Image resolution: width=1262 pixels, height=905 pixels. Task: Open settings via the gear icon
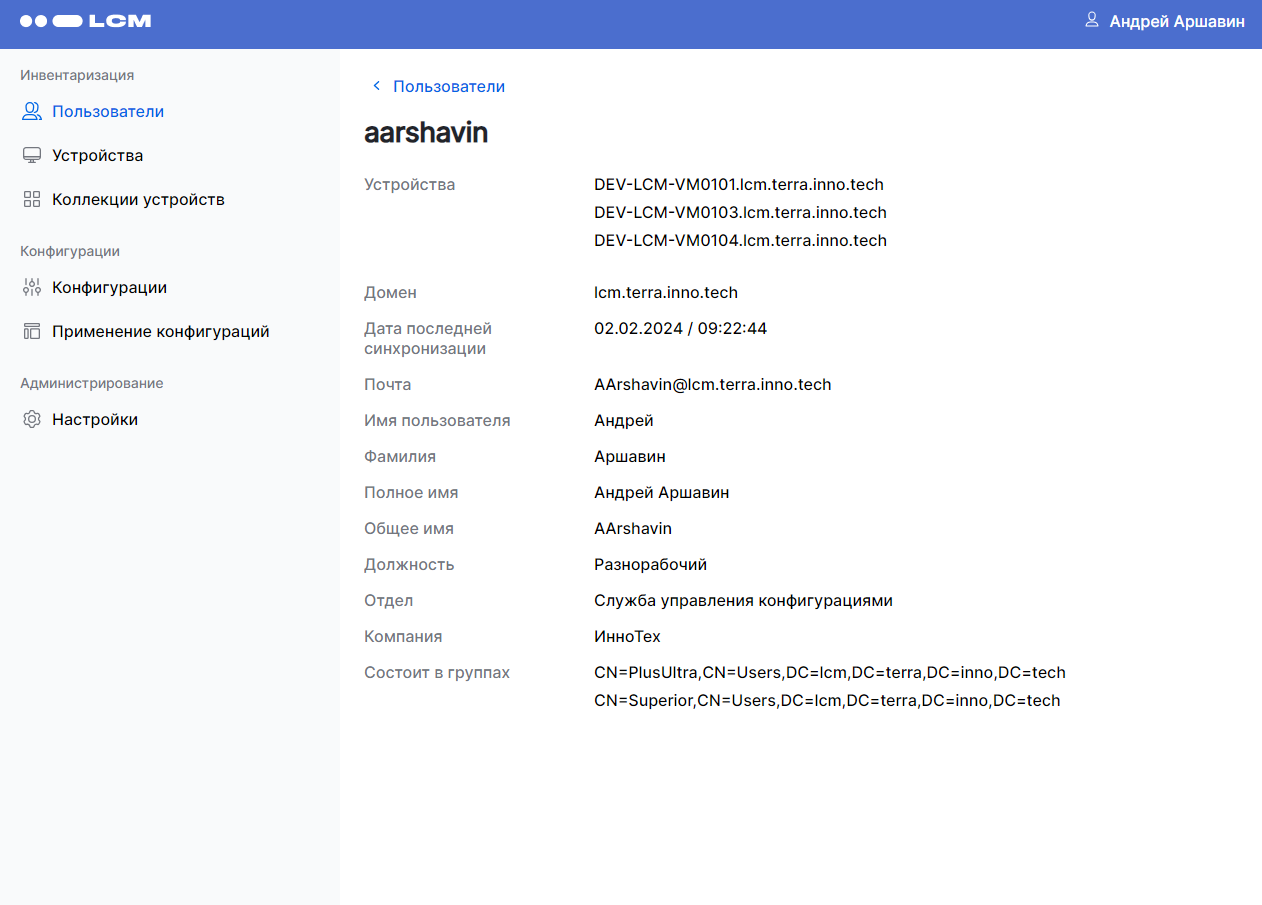tap(31, 419)
